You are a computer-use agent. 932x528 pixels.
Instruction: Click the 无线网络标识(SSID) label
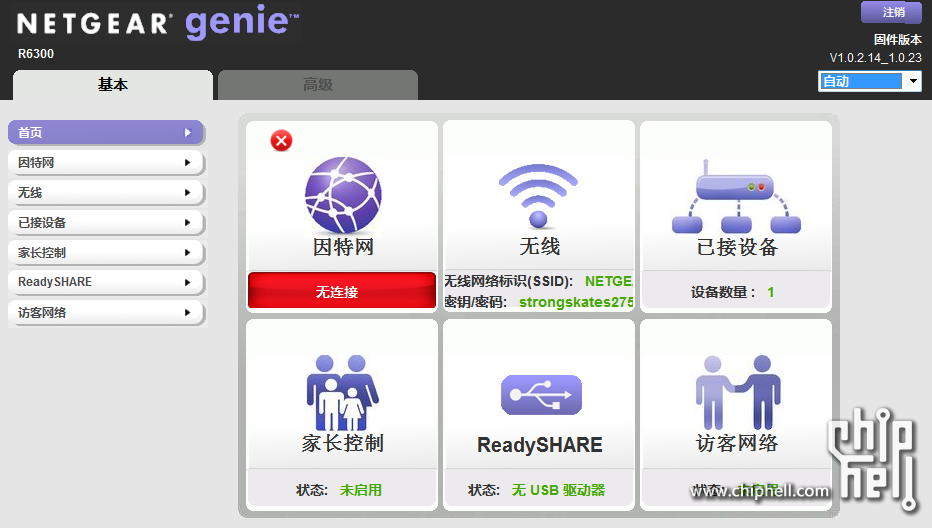pyautogui.click(x=508, y=281)
